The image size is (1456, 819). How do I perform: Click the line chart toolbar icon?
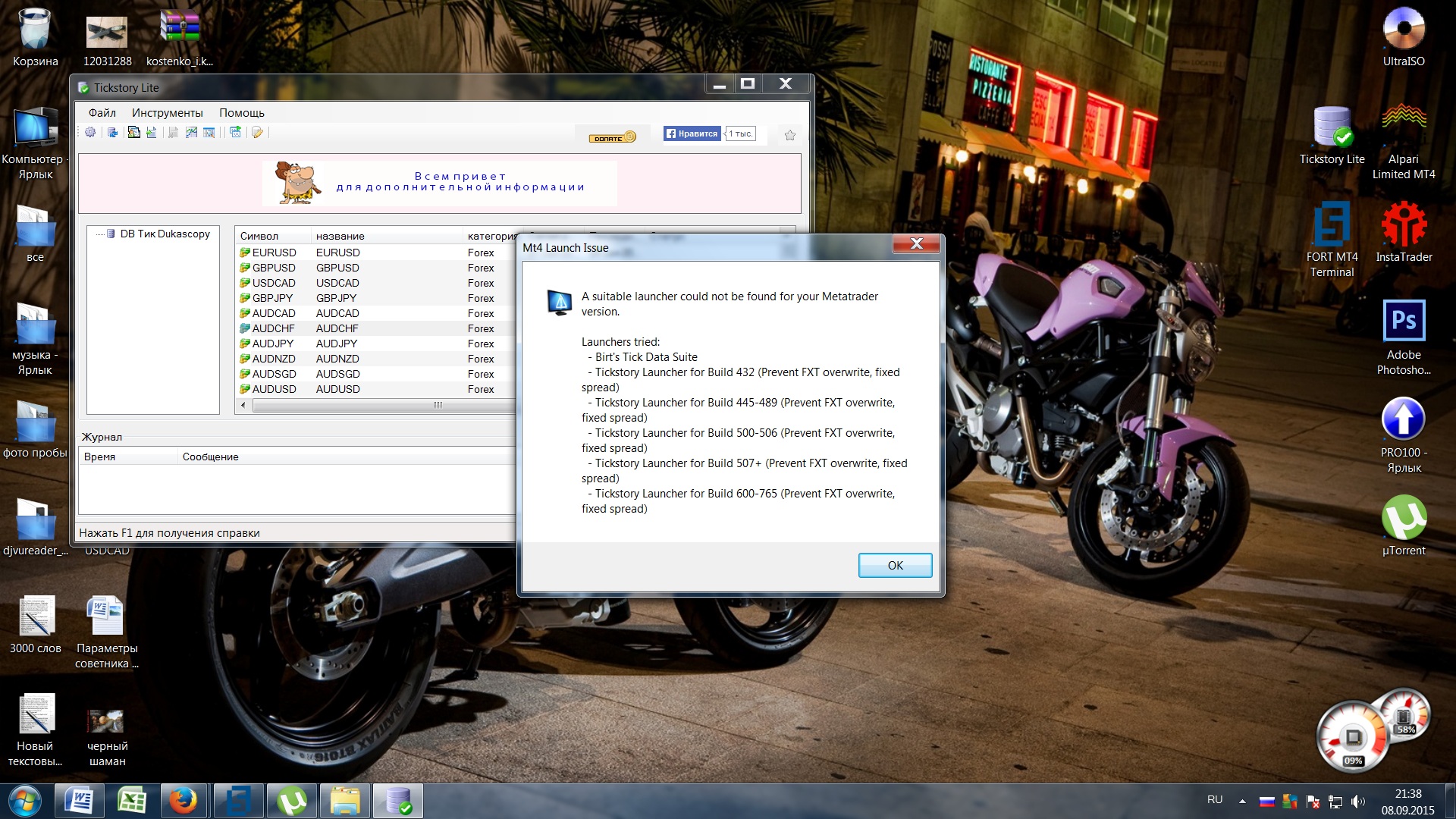point(191,133)
